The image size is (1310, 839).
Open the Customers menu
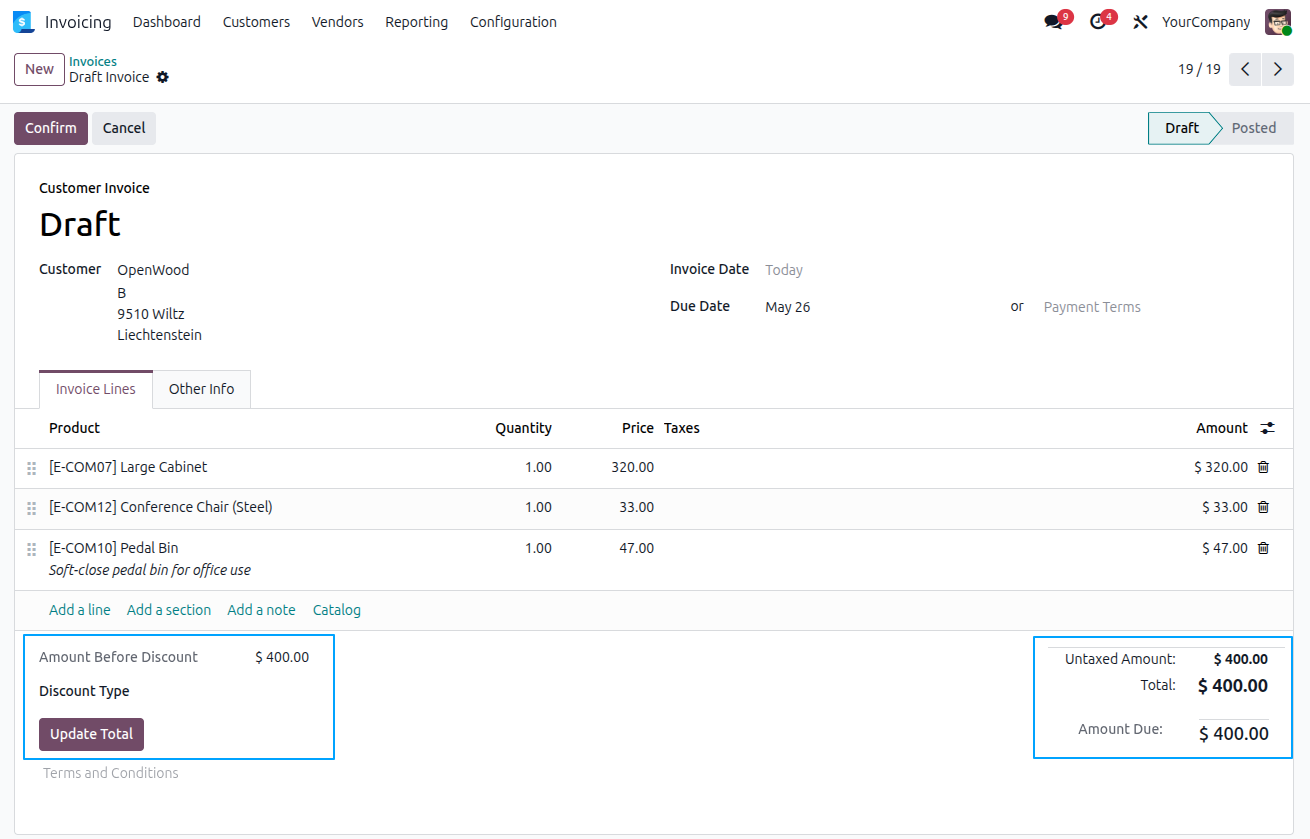point(256,22)
